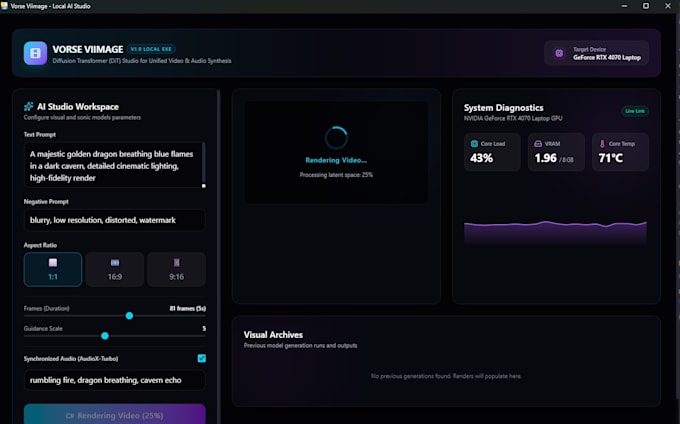The height and width of the screenshot is (424, 680).
Task: Click the GPU usage purple graph
Action: [555, 233]
